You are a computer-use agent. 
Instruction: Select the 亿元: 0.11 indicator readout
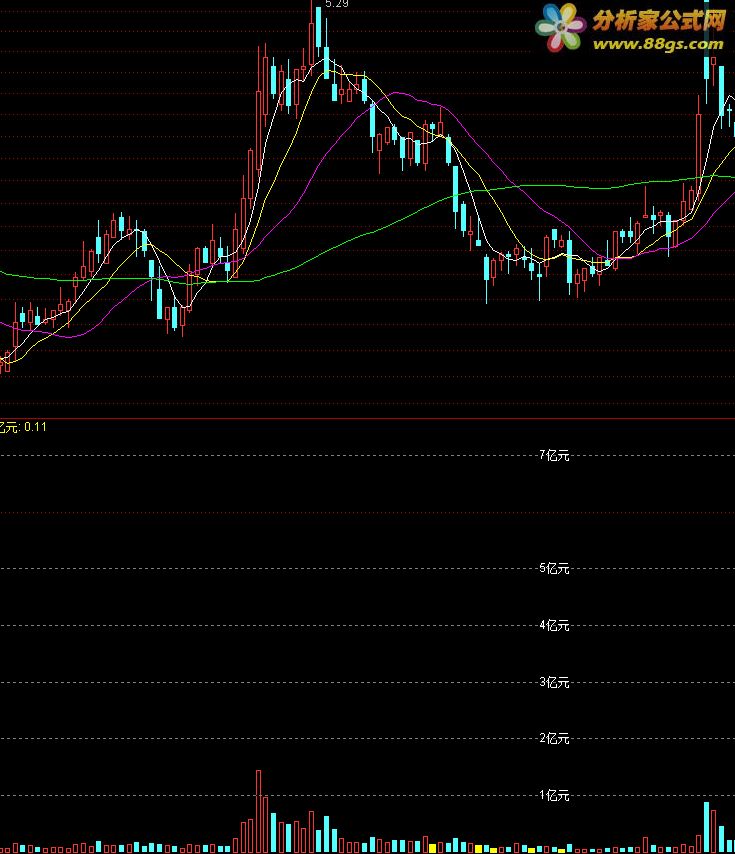pos(23,428)
